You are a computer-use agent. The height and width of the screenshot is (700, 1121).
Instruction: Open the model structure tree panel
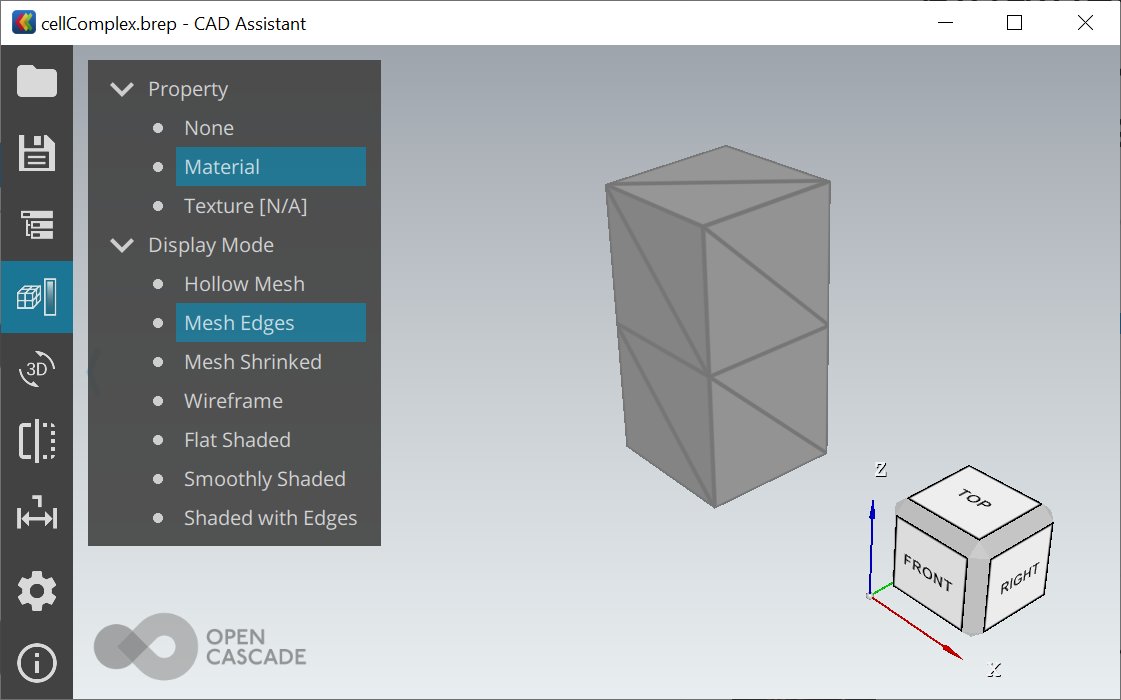pyautogui.click(x=37, y=225)
